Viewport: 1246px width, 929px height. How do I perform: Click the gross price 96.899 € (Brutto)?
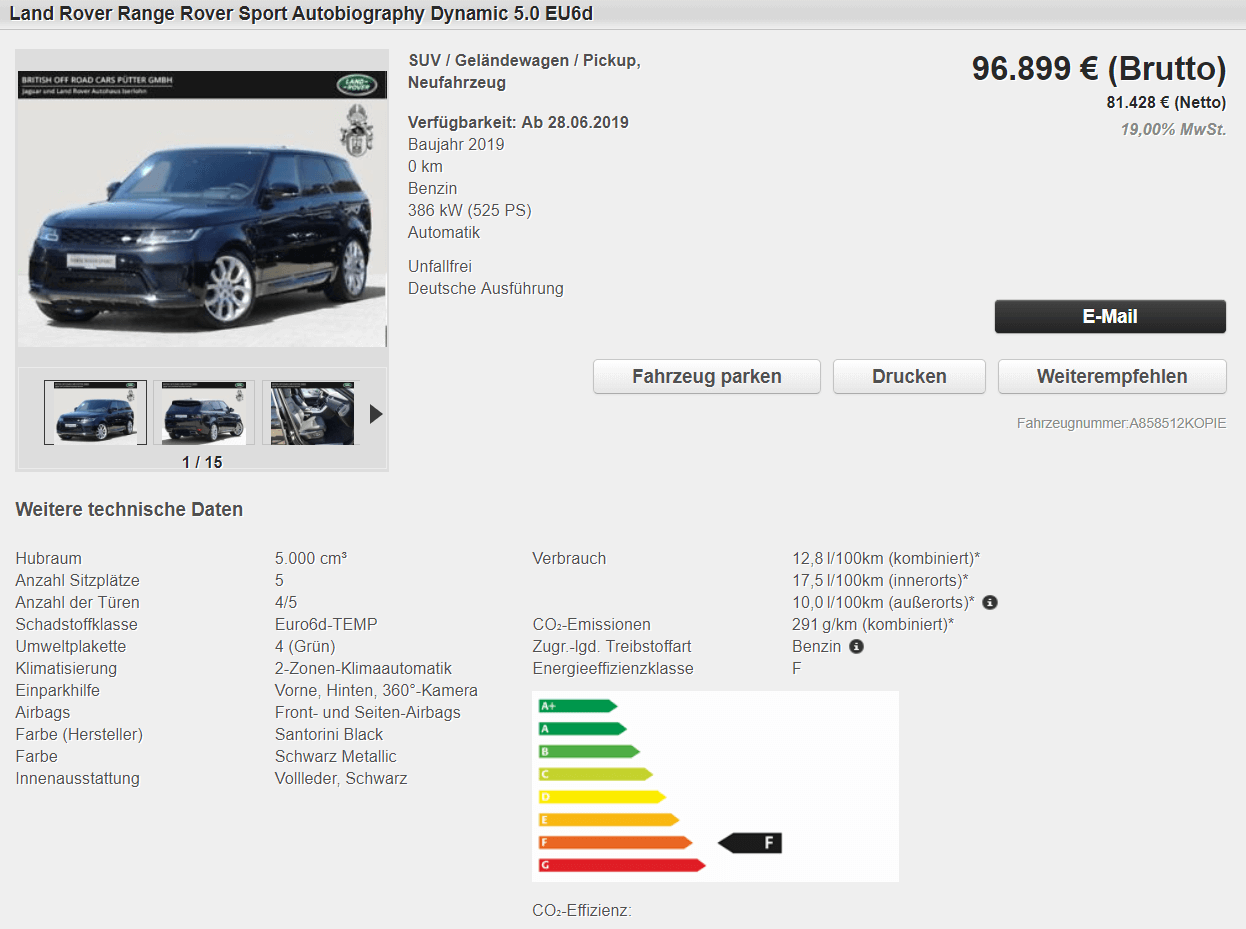[1099, 69]
